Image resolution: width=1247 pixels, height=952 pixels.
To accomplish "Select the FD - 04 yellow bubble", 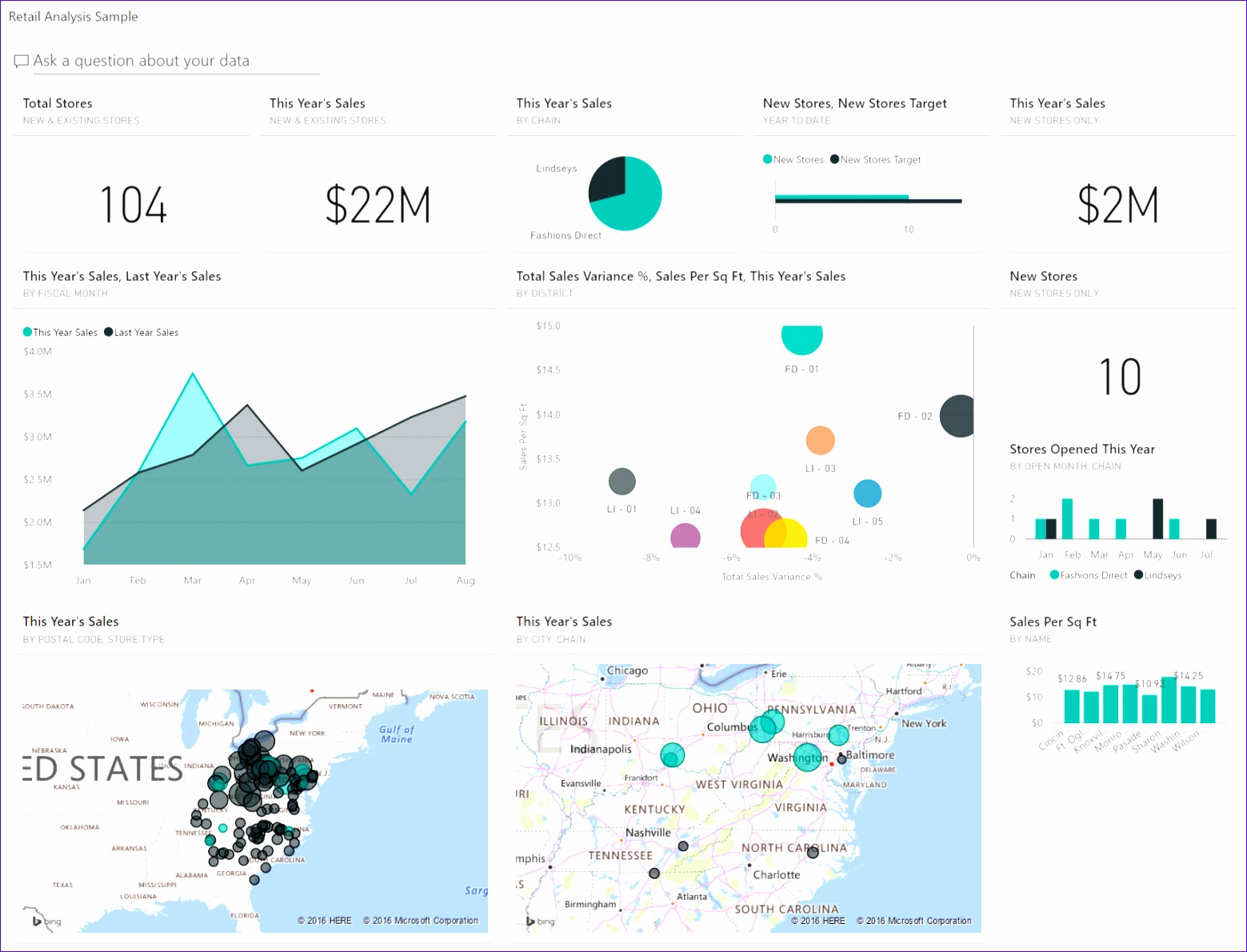I will point(792,534).
